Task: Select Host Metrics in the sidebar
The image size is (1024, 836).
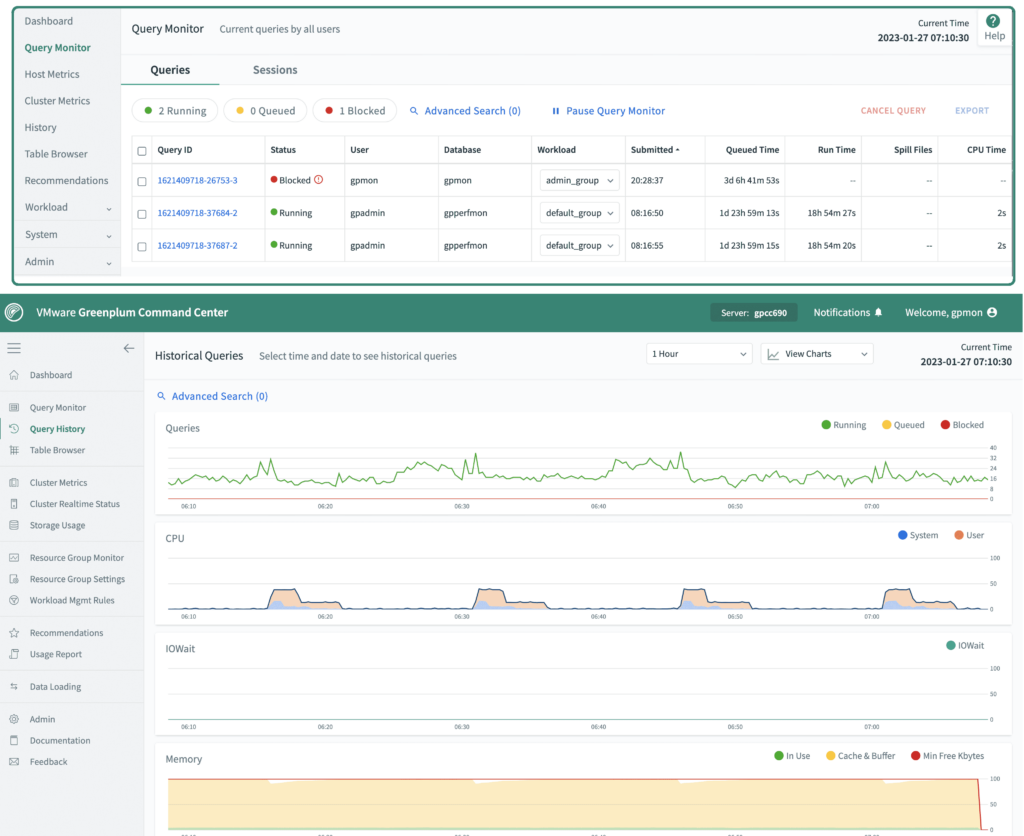Action: pos(53,74)
